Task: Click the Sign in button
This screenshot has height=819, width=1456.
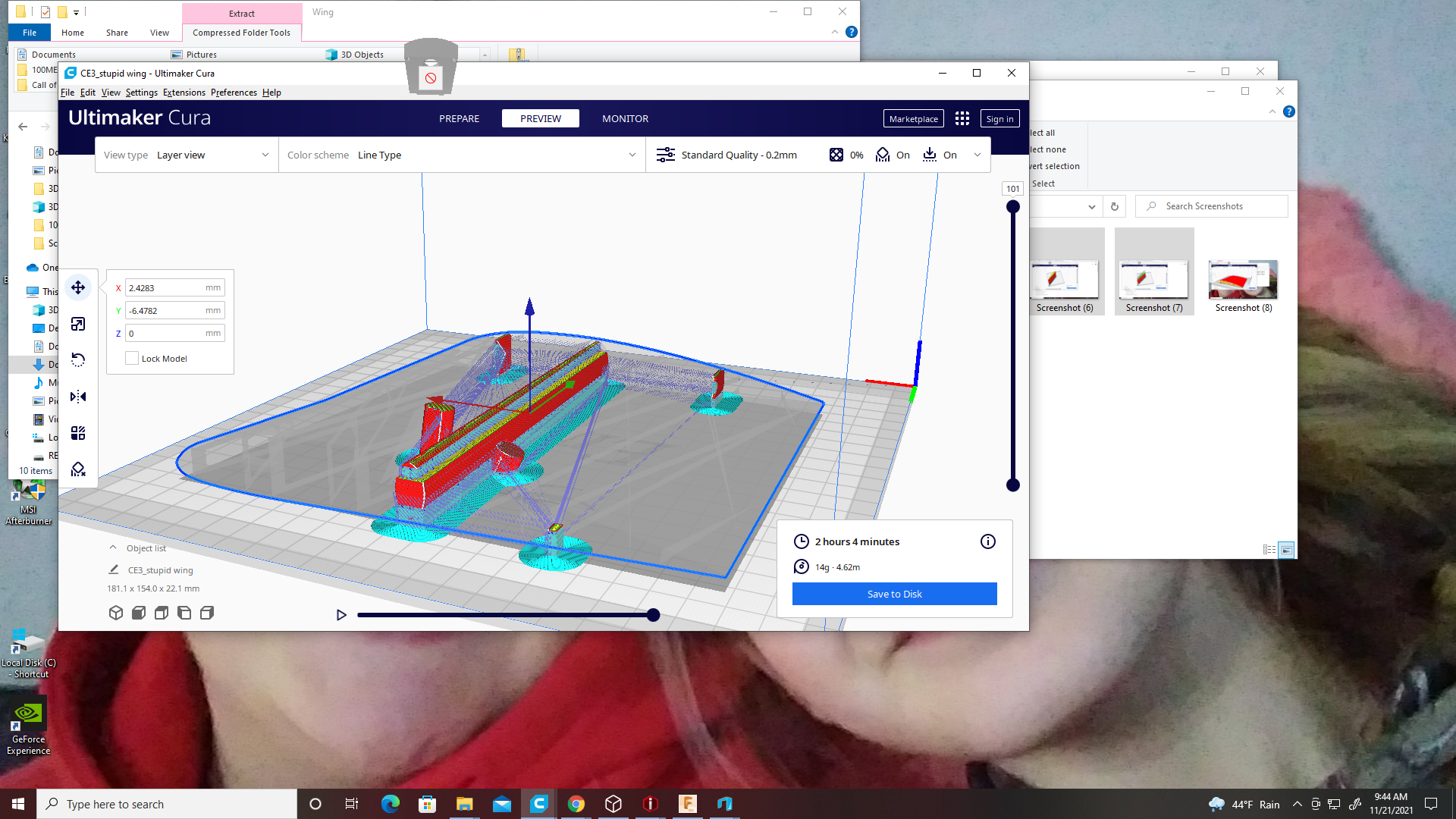Action: pyautogui.click(x=999, y=118)
